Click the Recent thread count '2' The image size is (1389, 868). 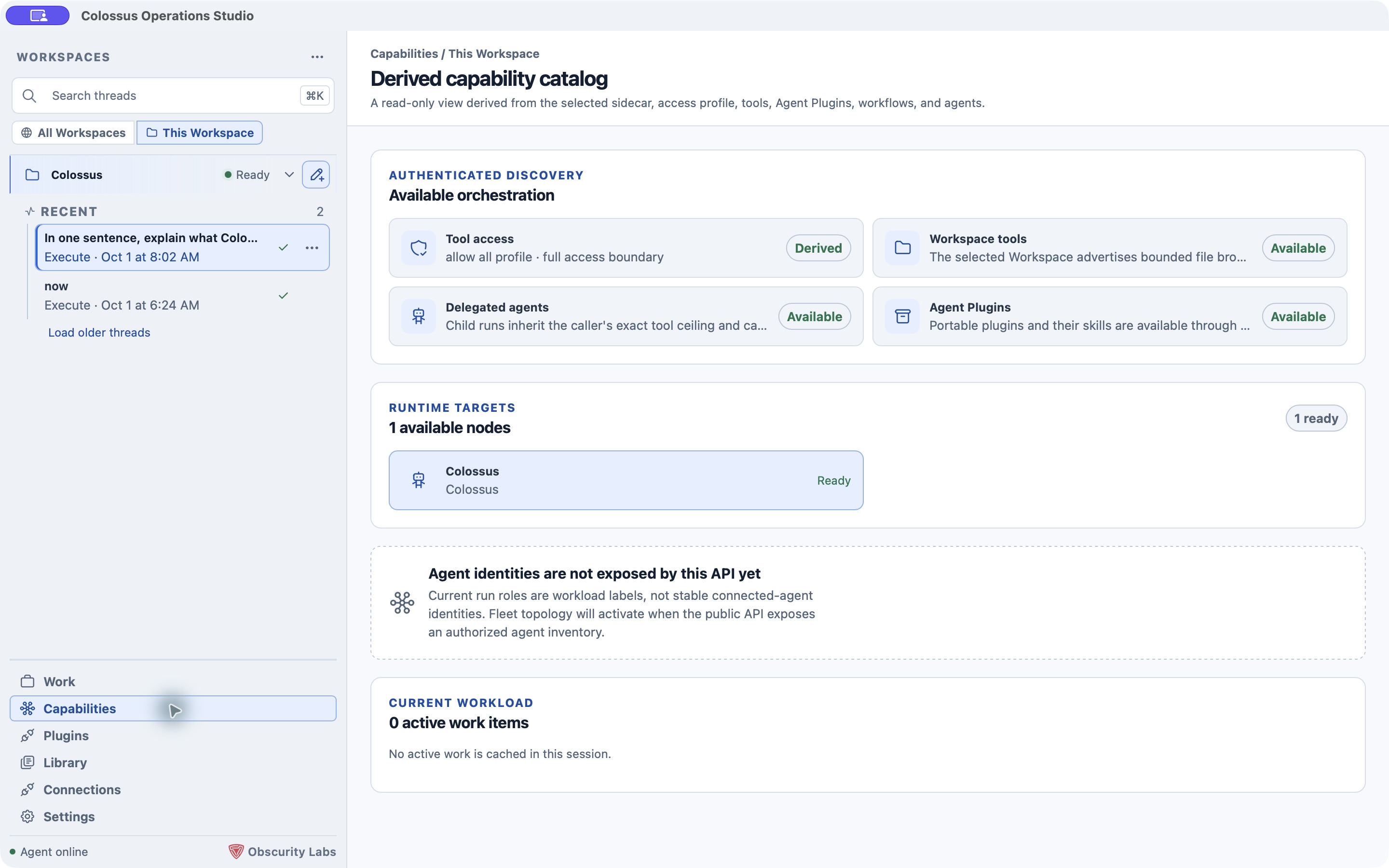320,211
